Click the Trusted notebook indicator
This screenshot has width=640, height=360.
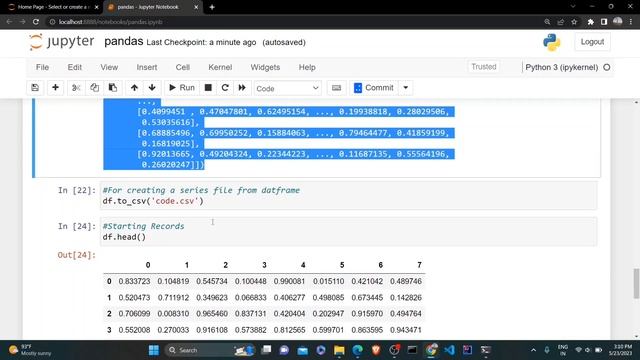(484, 67)
